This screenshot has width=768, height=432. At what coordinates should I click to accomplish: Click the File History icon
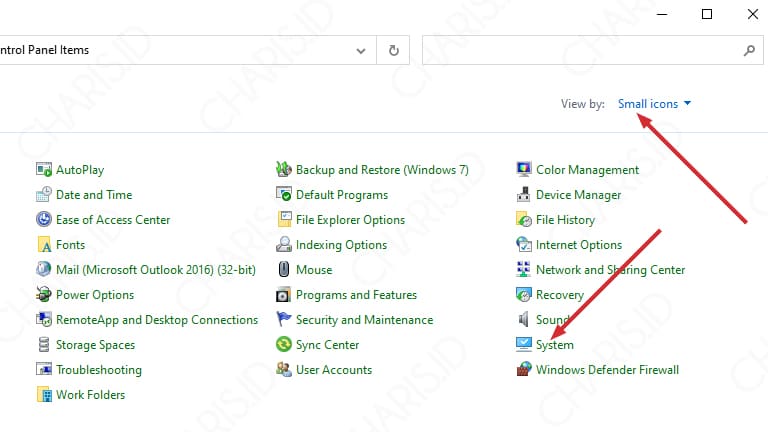coord(524,220)
